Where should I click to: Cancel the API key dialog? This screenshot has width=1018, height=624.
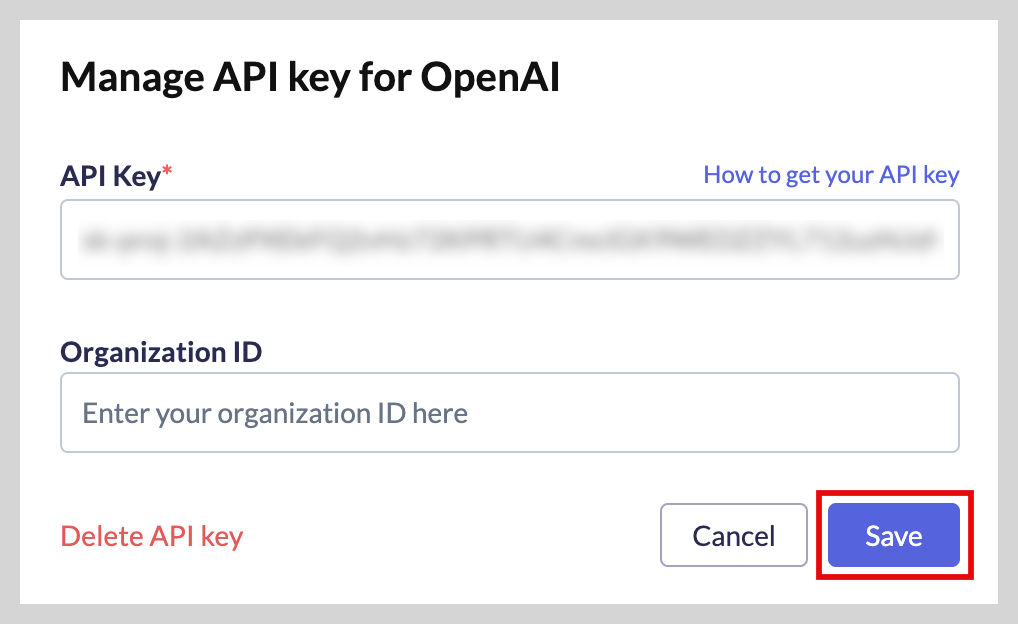point(734,535)
